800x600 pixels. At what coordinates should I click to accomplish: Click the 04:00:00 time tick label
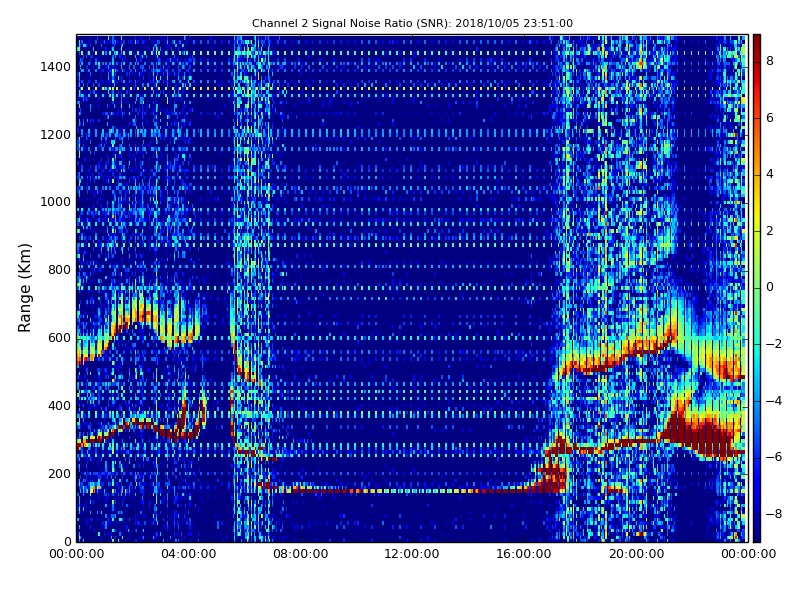pos(188,554)
